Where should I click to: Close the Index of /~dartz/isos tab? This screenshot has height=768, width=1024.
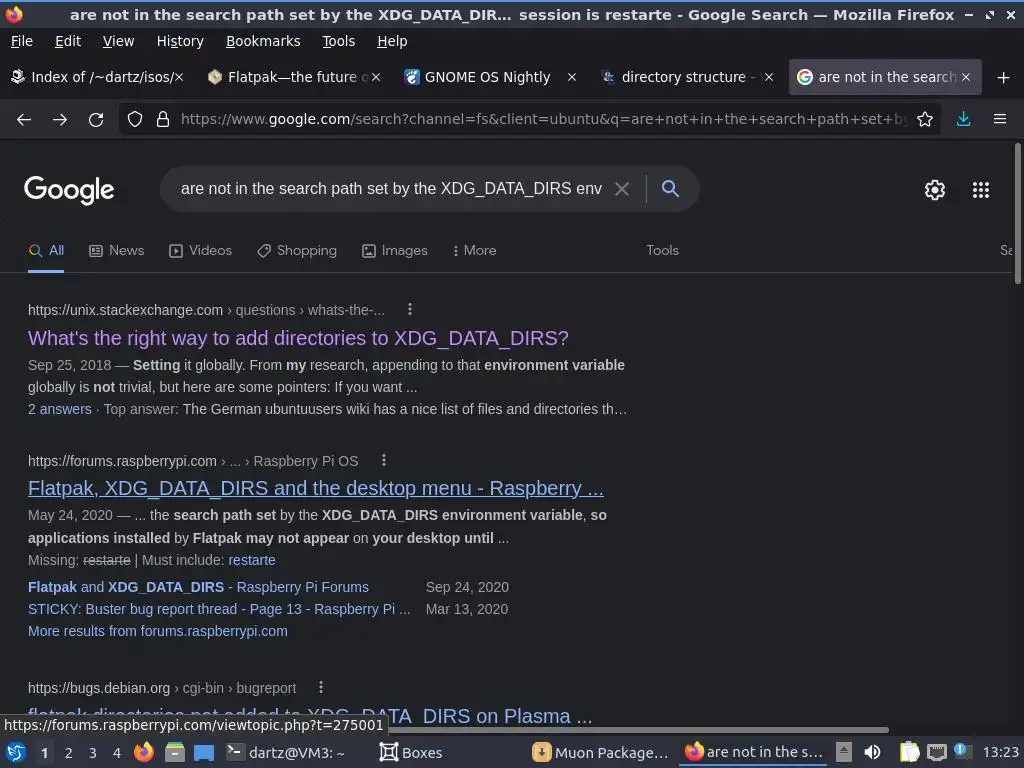point(179,78)
